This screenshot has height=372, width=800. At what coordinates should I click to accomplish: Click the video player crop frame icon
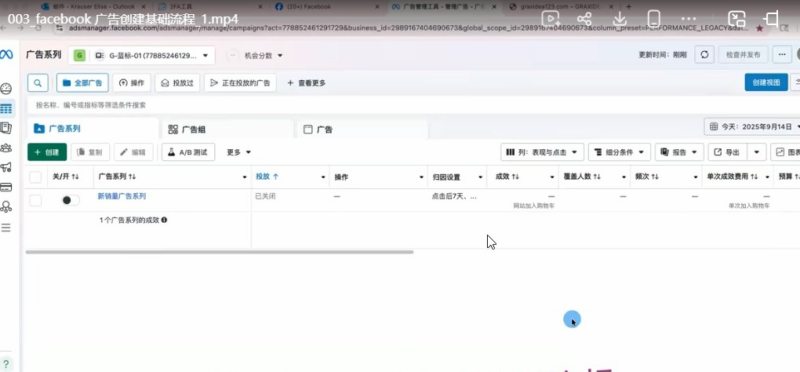(x=771, y=19)
